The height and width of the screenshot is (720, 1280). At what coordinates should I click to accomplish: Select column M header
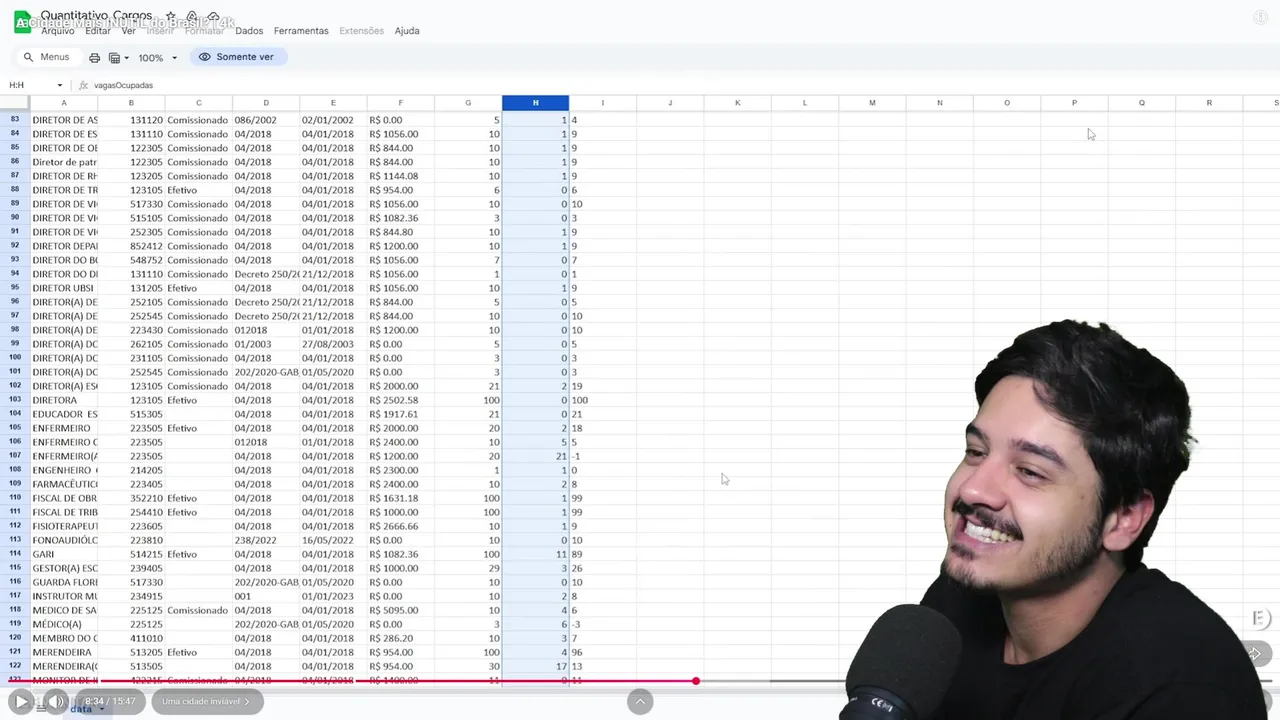(872, 103)
